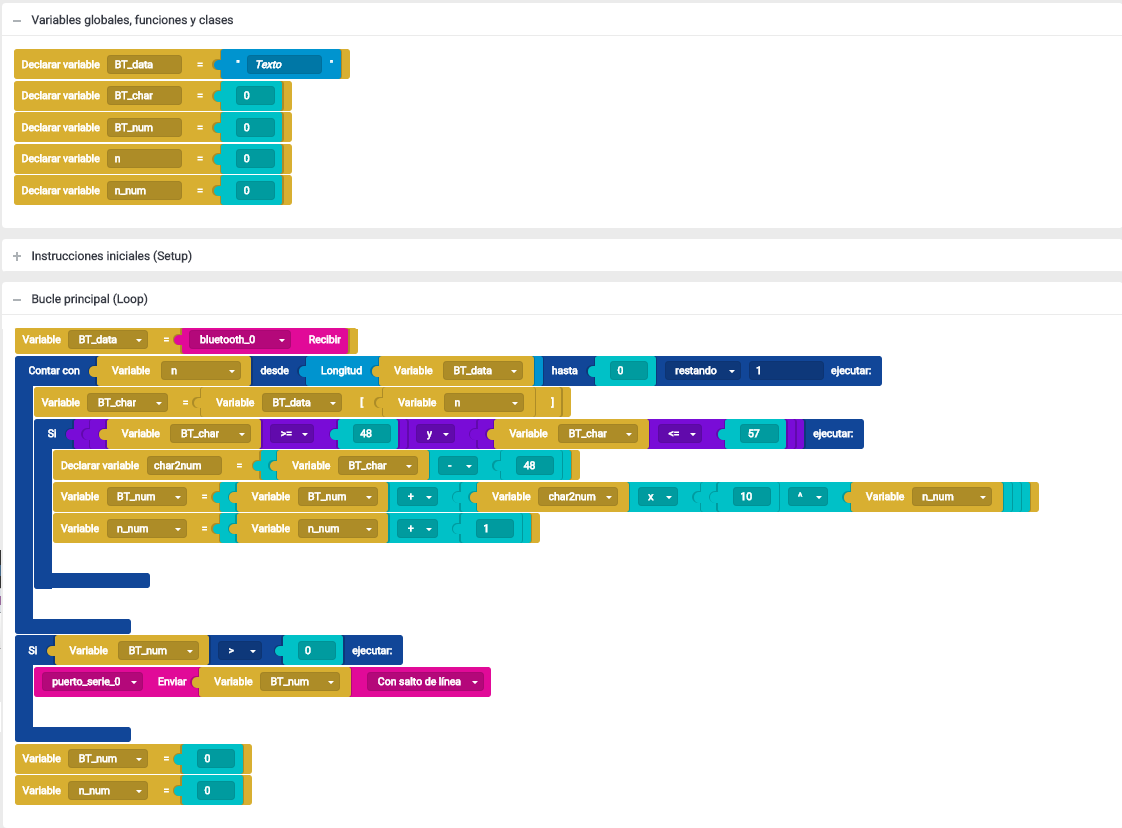Open the + operator dropdown in n_num increment row
Viewport: 1122px width, 828px height.
[417, 529]
